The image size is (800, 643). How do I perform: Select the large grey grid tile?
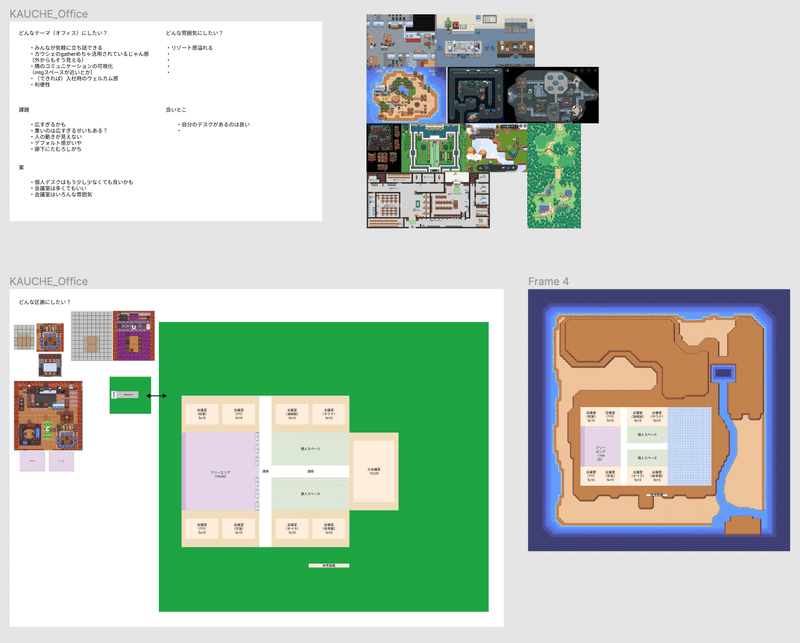coord(92,336)
